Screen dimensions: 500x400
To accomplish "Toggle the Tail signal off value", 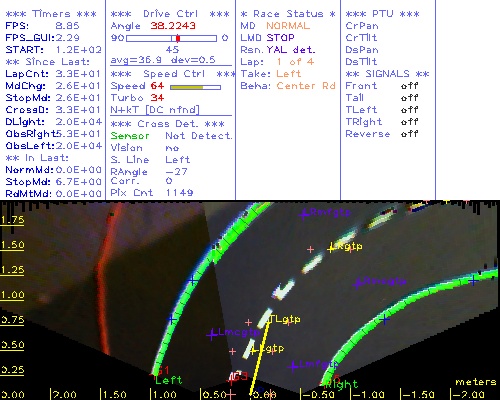I will coord(410,98).
